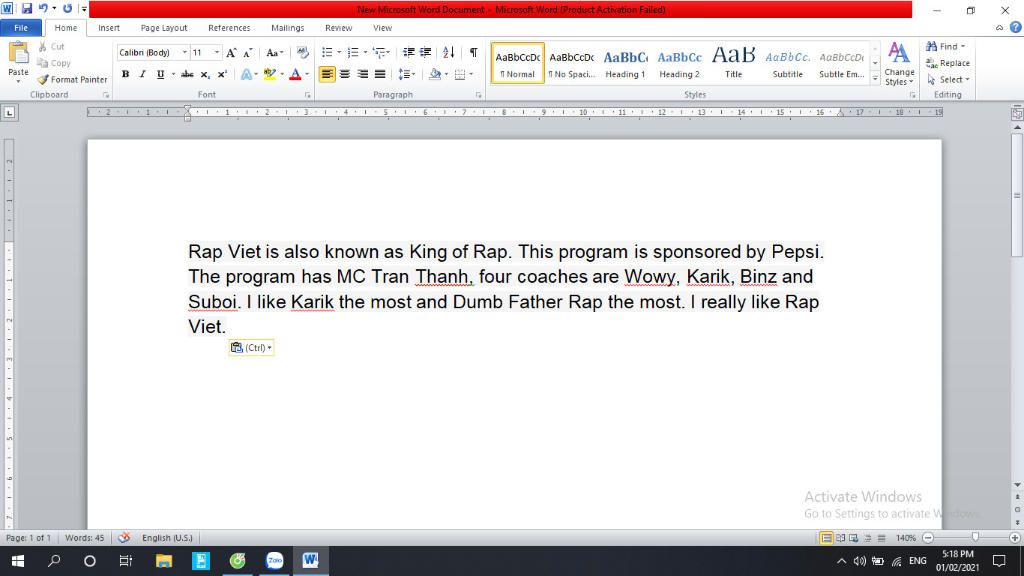The width and height of the screenshot is (1024, 576).
Task: Open Word Help question mark
Action: click(1016, 27)
